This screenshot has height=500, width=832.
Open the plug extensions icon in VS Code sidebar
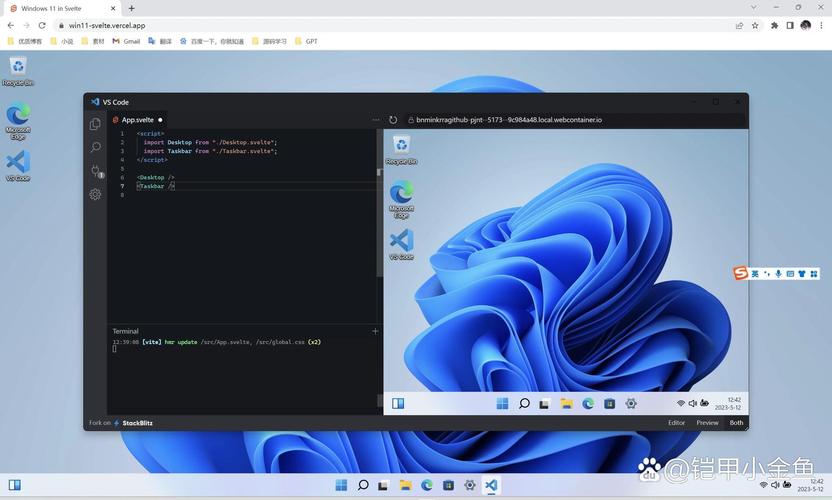click(x=96, y=171)
